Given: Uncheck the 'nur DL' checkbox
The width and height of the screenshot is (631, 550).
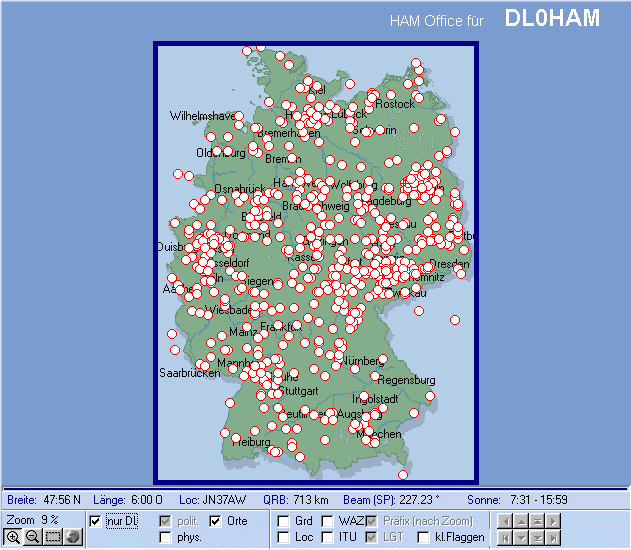Looking at the screenshot, I should [95, 521].
